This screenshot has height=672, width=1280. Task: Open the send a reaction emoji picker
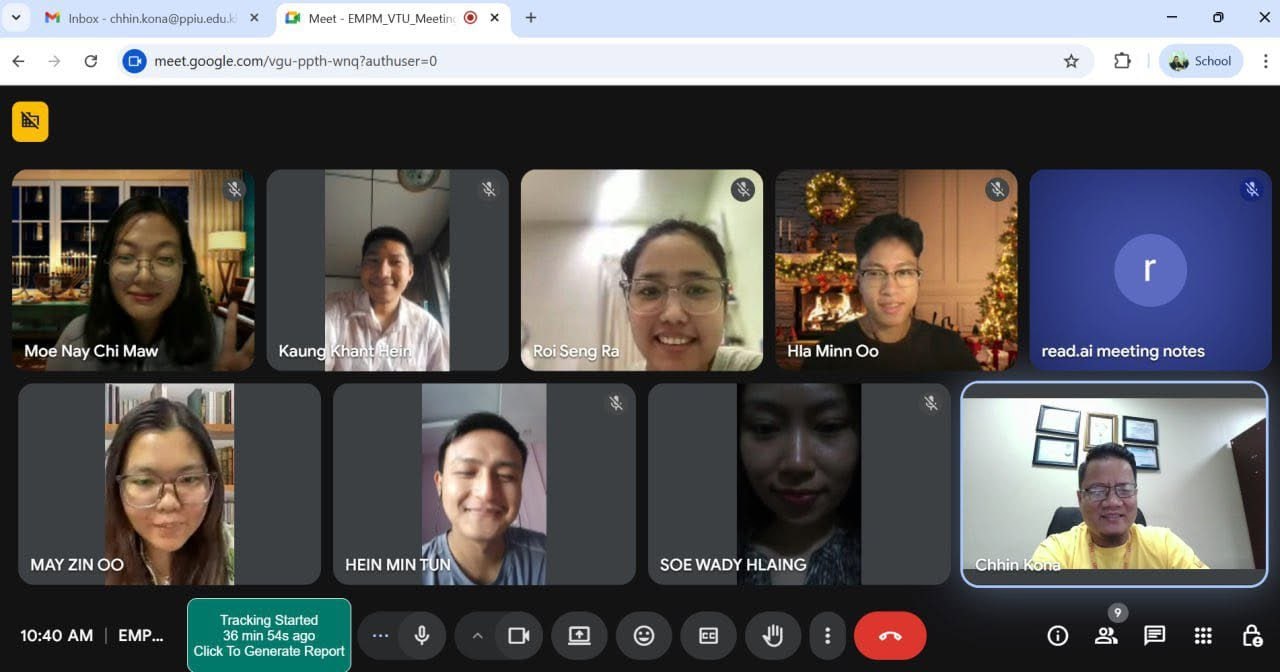pyautogui.click(x=644, y=636)
